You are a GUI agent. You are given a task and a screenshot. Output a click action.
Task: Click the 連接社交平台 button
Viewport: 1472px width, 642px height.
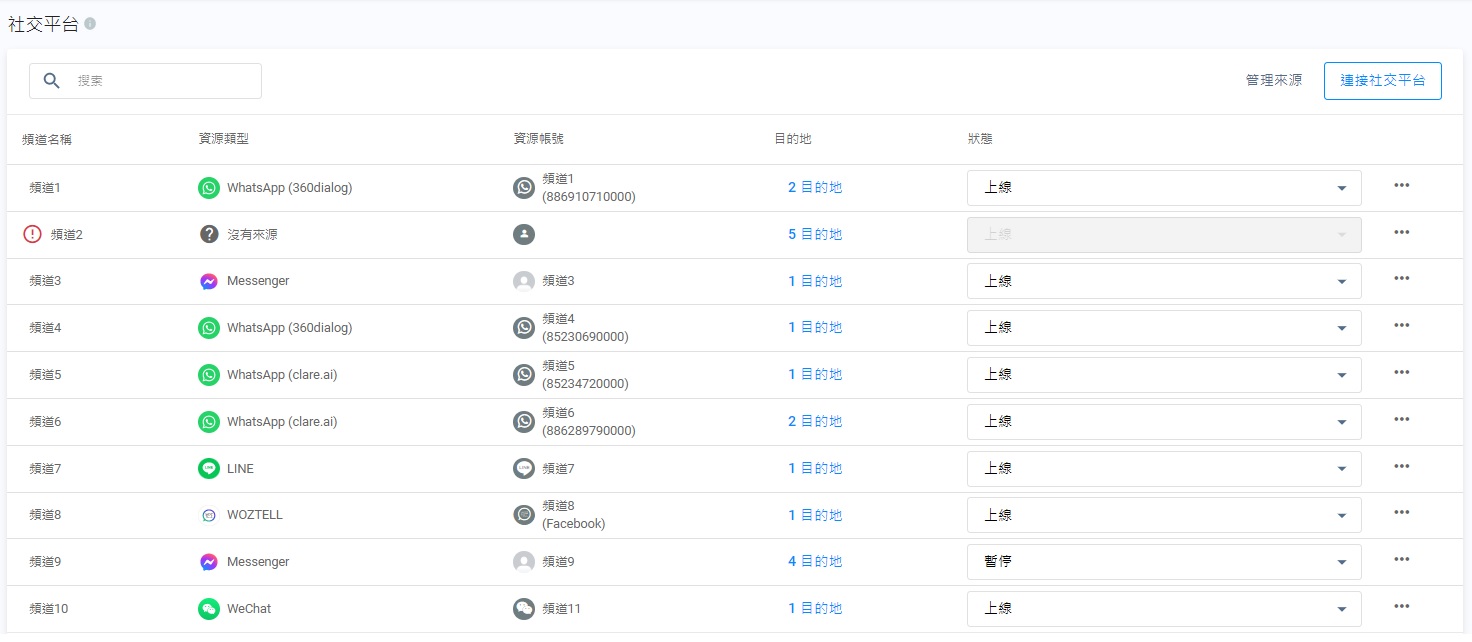pyautogui.click(x=1382, y=81)
